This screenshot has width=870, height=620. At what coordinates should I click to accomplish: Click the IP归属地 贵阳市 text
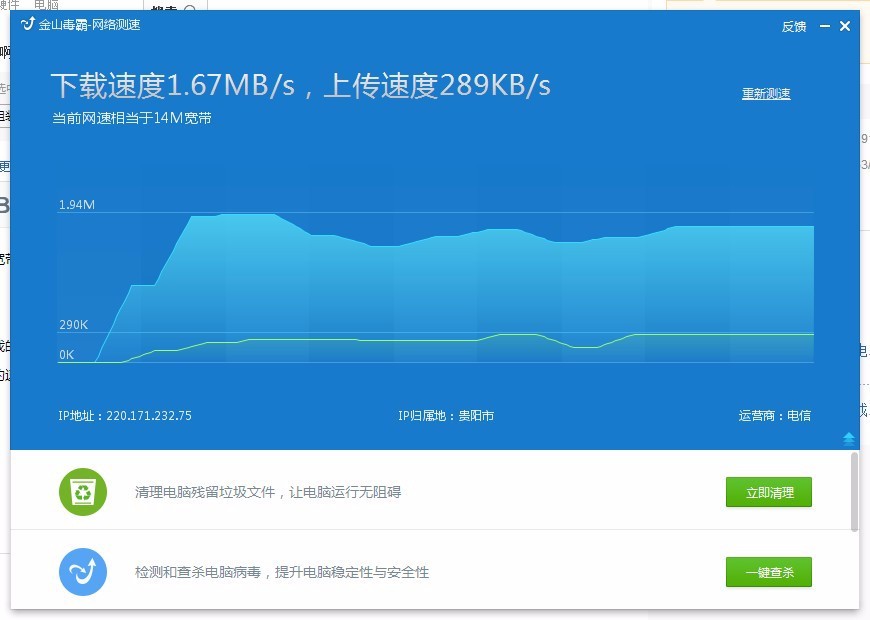click(446, 416)
